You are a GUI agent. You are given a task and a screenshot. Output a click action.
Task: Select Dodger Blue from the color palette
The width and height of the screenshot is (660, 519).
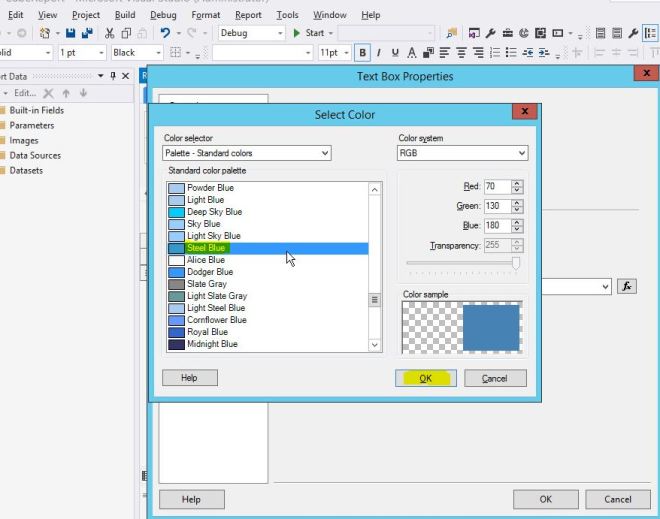point(210,272)
